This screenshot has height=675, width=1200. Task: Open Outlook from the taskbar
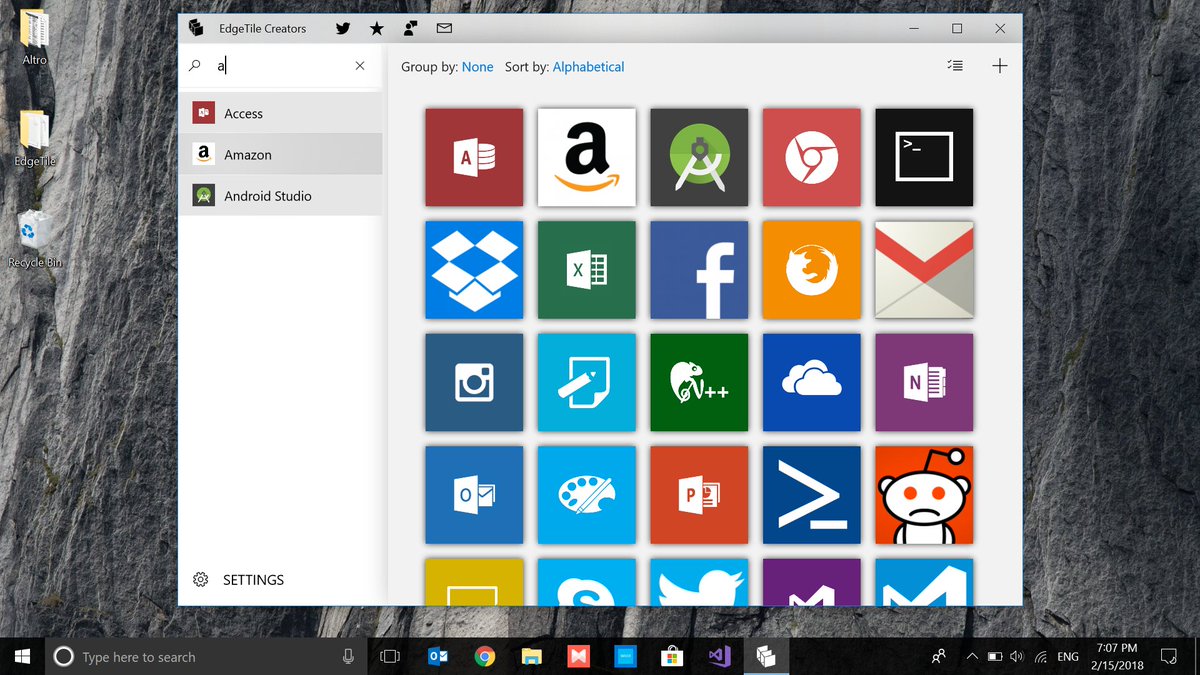pyautogui.click(x=438, y=656)
